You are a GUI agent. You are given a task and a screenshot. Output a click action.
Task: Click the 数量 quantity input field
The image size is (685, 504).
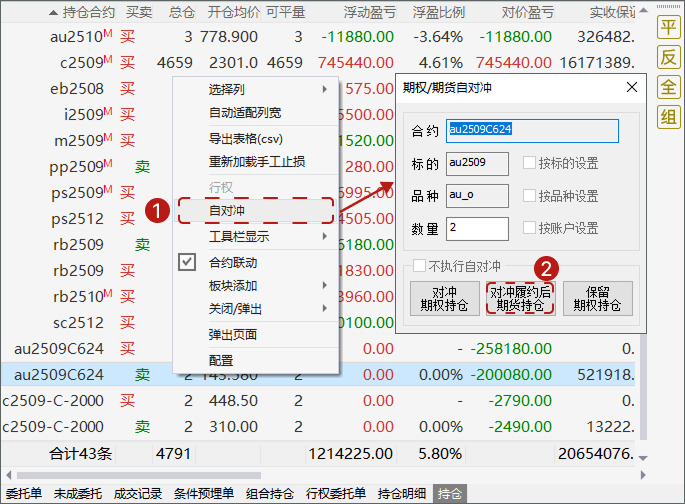pos(478,228)
